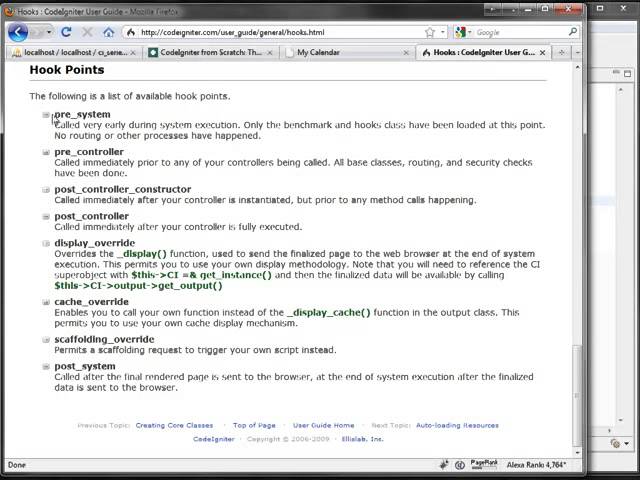Go to the Firefox home page

(109, 32)
